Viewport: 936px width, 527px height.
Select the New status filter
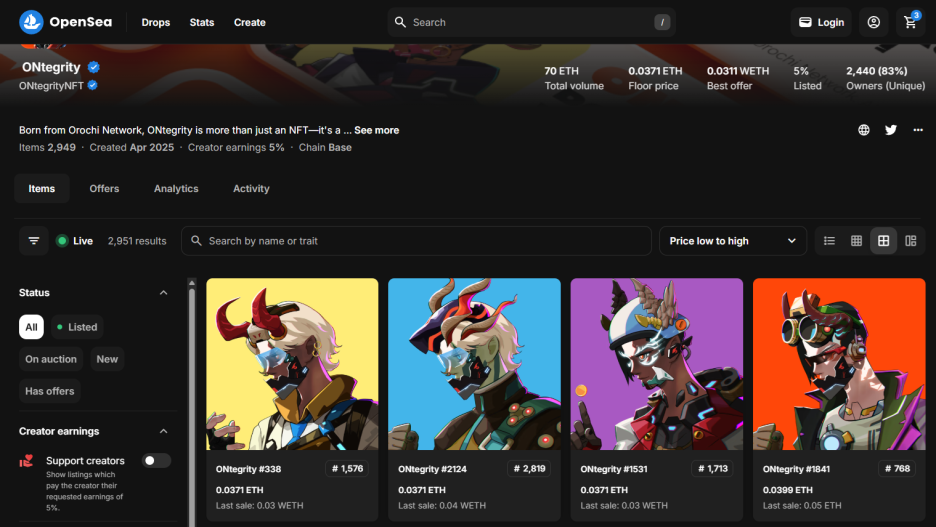[x=107, y=359]
